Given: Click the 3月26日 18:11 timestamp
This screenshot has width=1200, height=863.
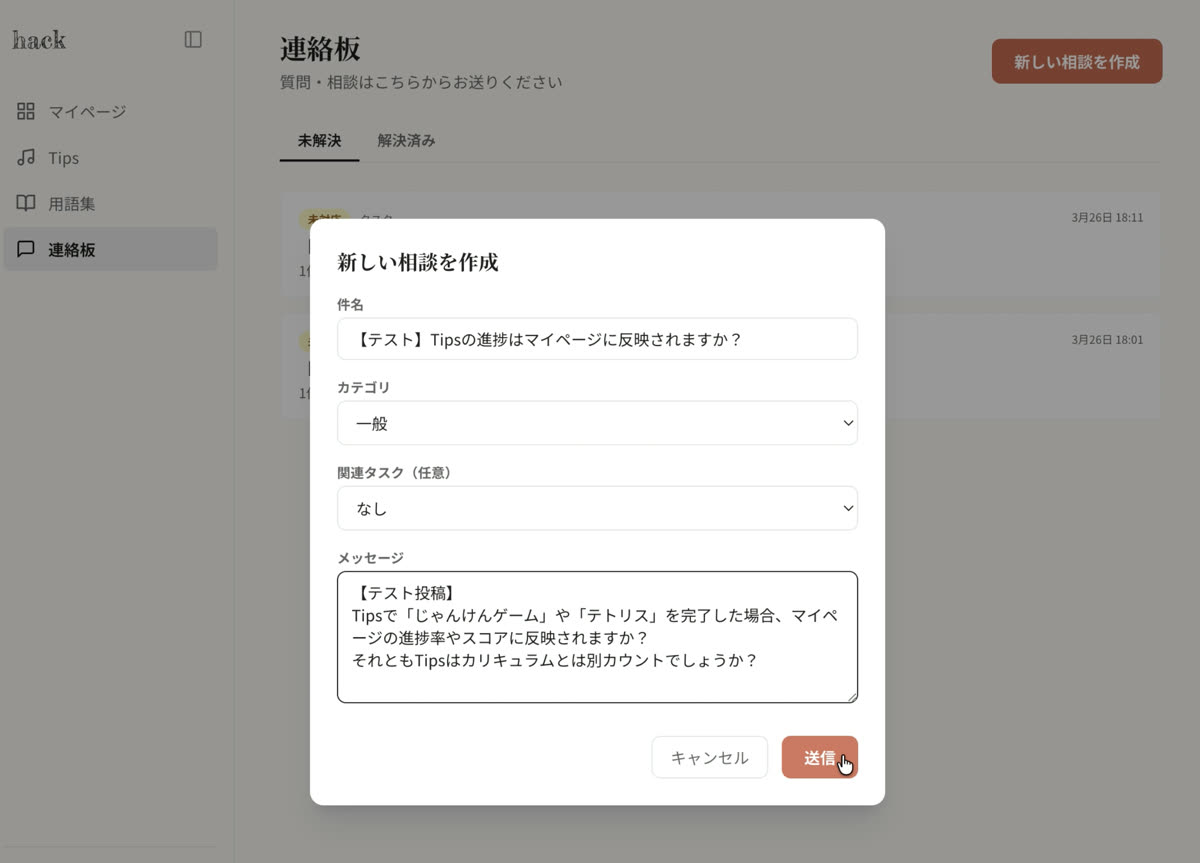Looking at the screenshot, I should click(x=1107, y=217).
